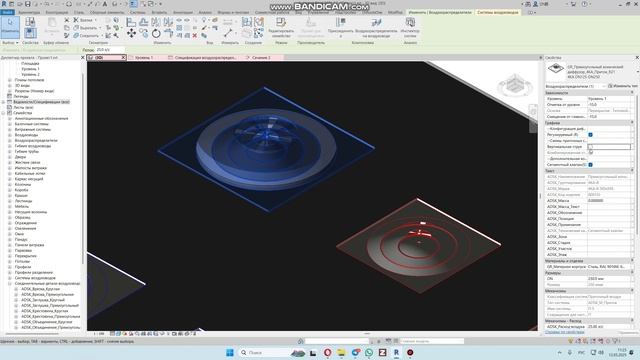Close the Project Browser panel
The width and height of the screenshot is (640, 360).
[83, 58]
